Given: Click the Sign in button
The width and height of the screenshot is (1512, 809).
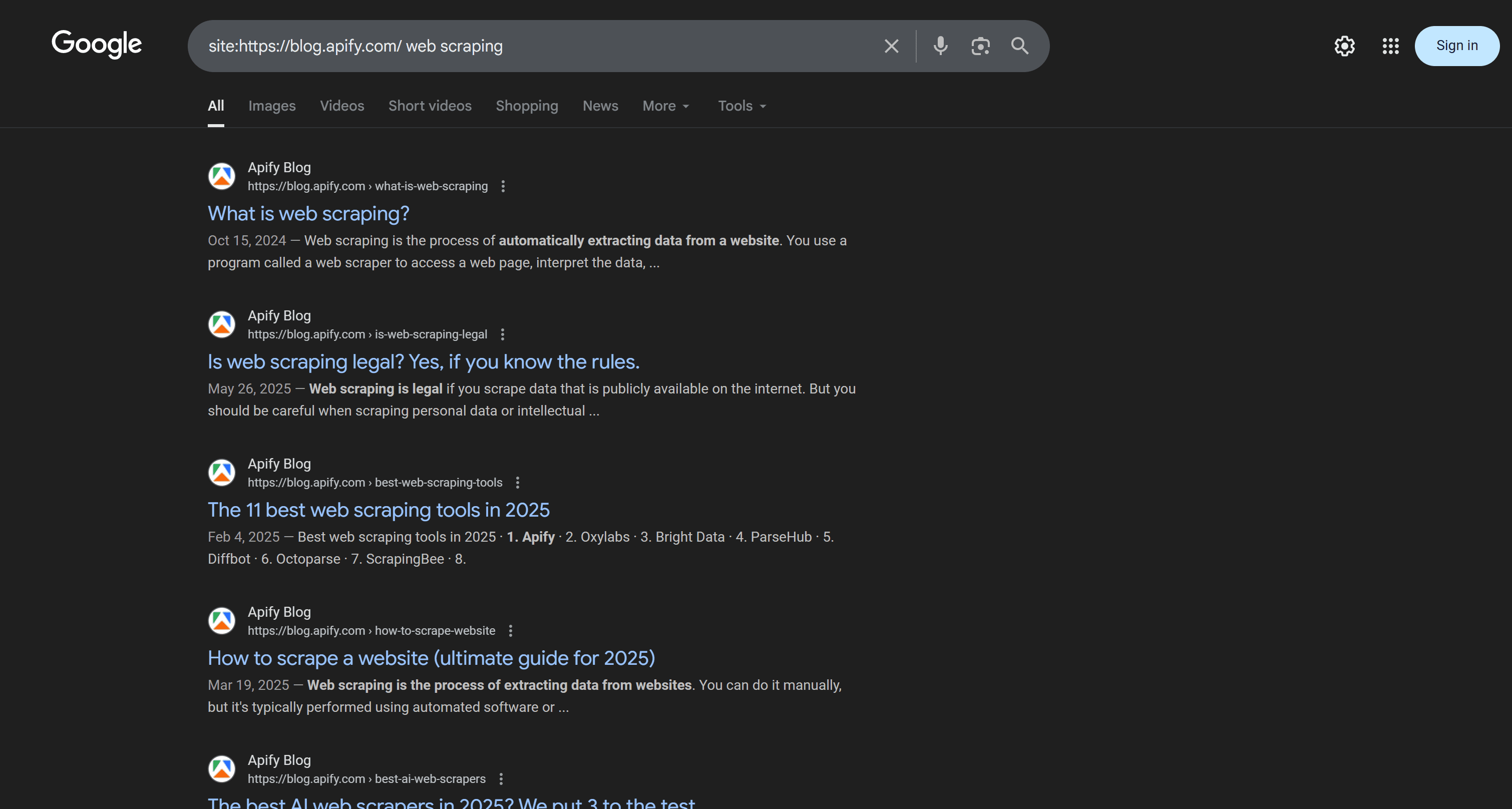Looking at the screenshot, I should (1457, 45).
